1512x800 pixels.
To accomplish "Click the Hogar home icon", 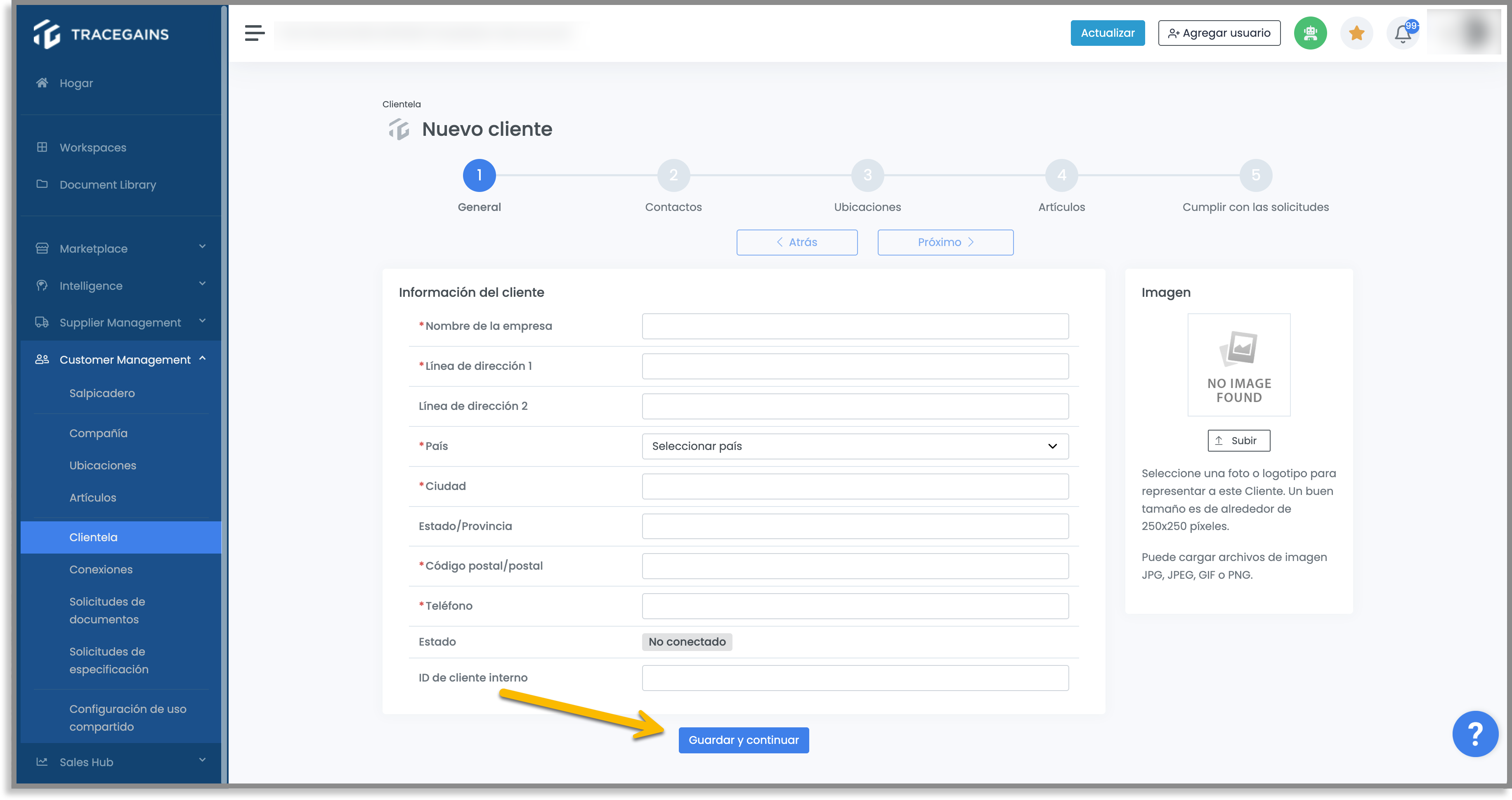I will tap(42, 83).
